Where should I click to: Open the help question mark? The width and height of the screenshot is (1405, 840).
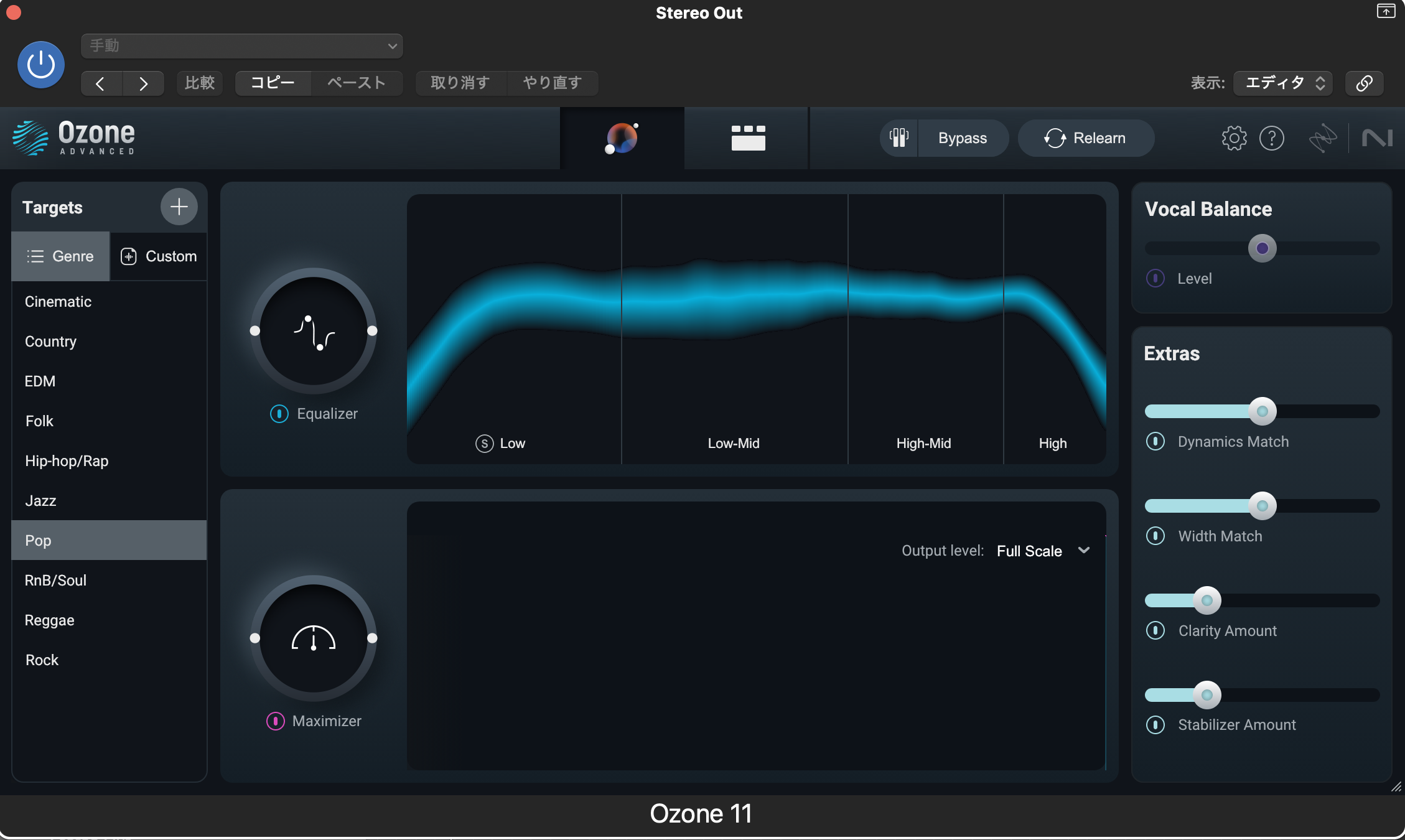click(1271, 138)
